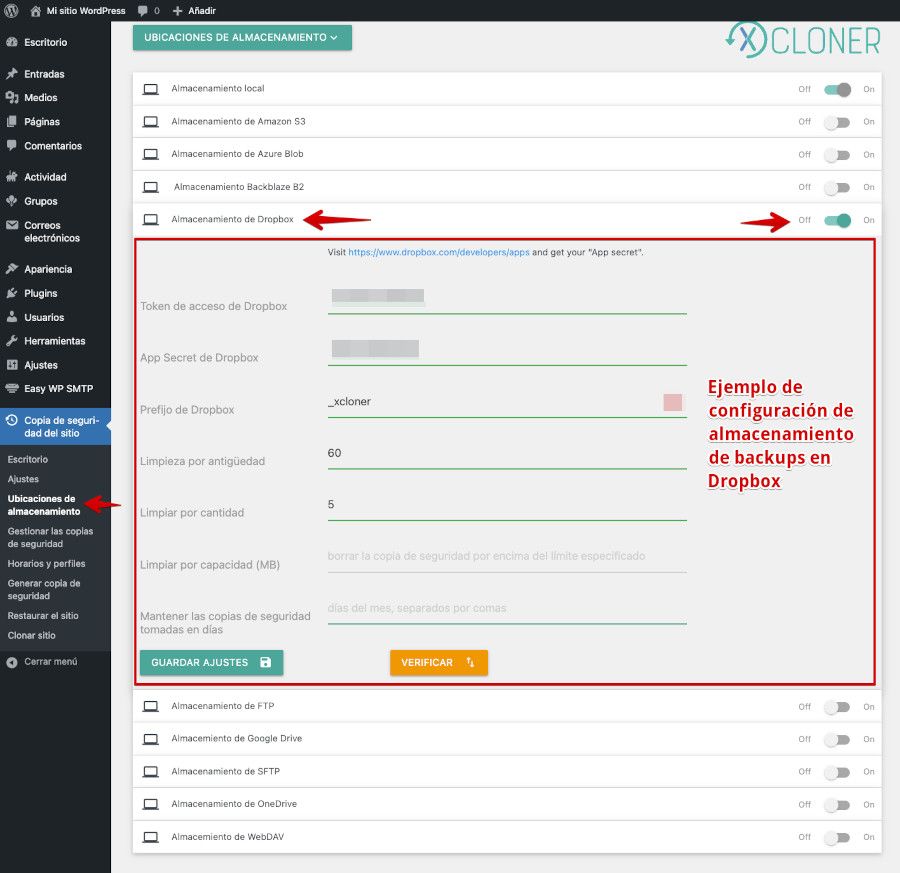900x873 pixels.
Task: Click the Limpiar por capacidad (MB) field
Action: 507,557
